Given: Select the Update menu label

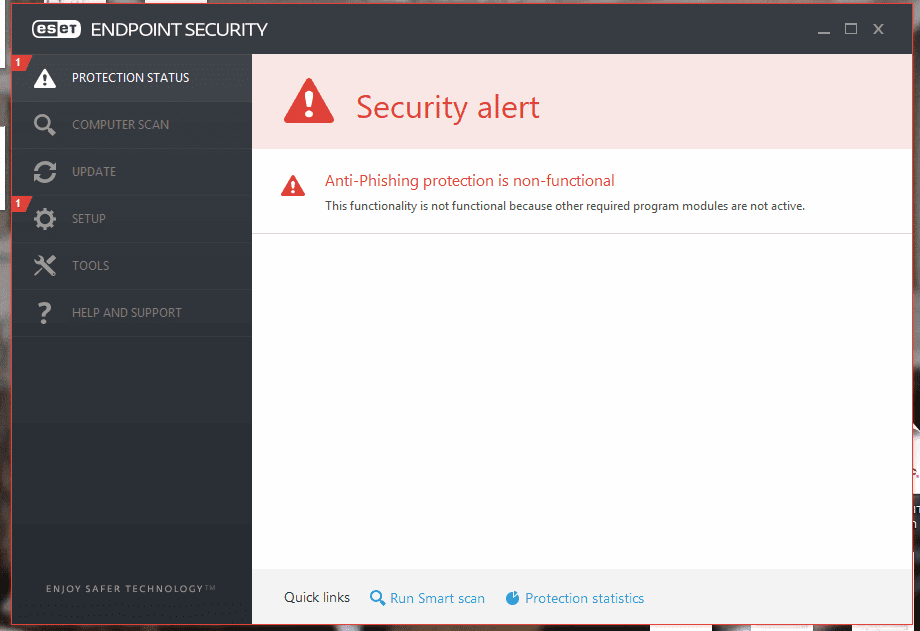Looking at the screenshot, I should [94, 172].
